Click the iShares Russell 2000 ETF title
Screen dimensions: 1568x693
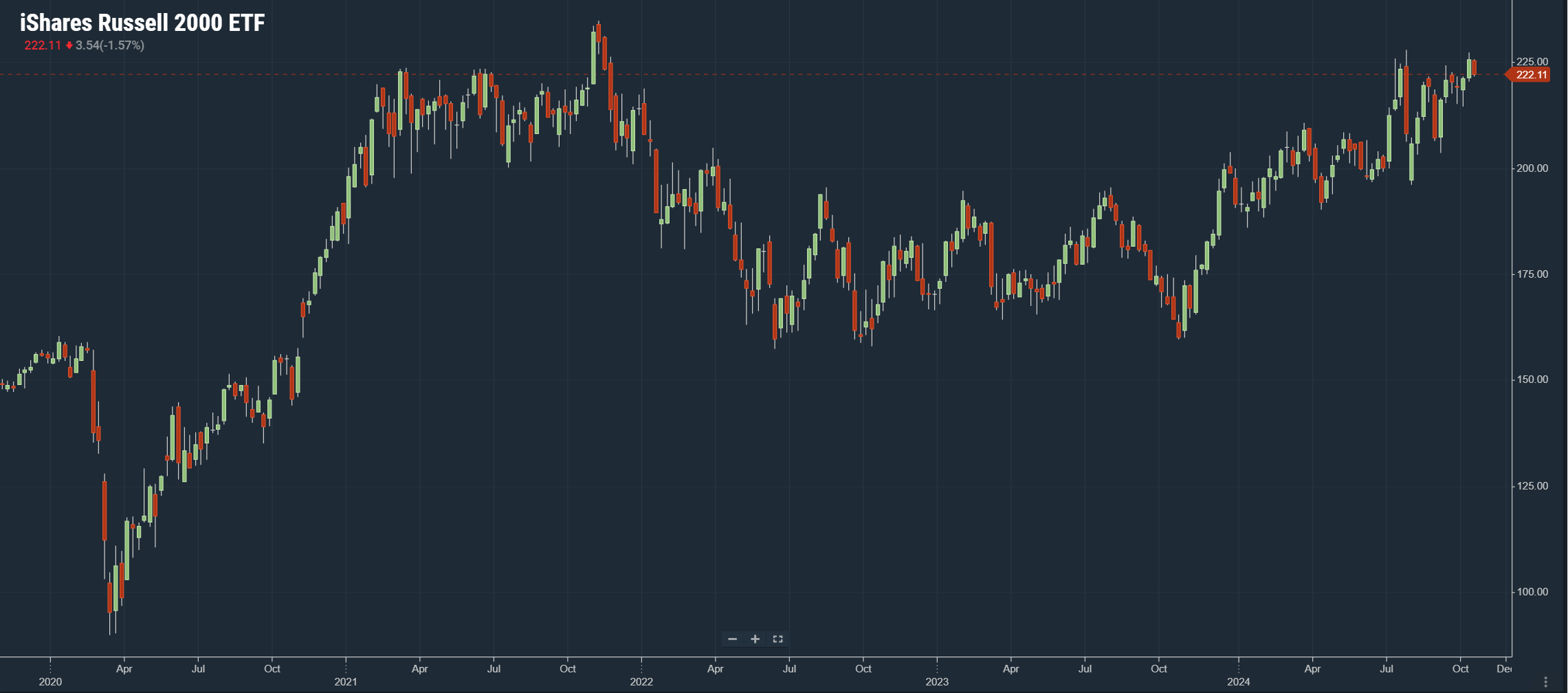pyautogui.click(x=142, y=23)
